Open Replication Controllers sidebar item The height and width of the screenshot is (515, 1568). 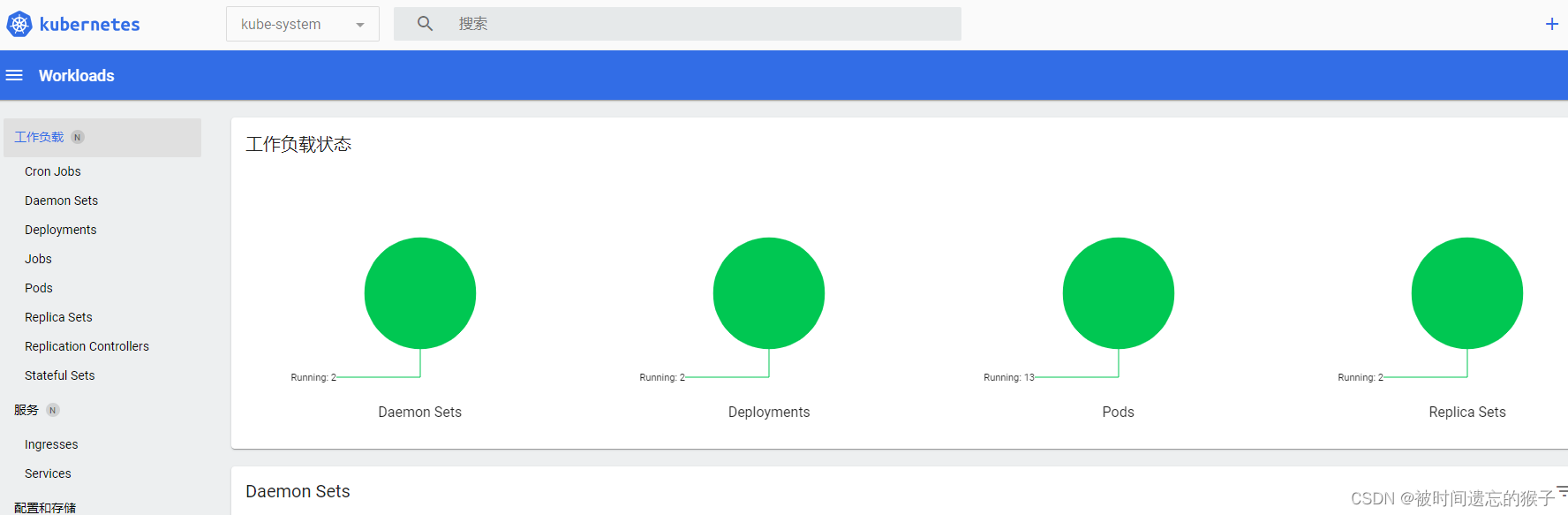point(87,346)
